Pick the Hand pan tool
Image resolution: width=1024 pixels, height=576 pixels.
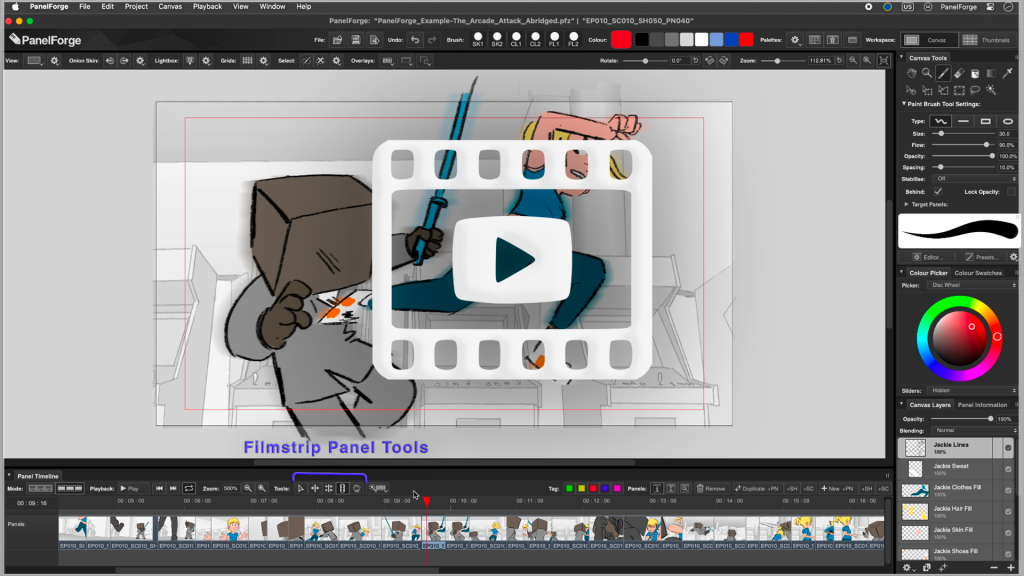click(911, 73)
